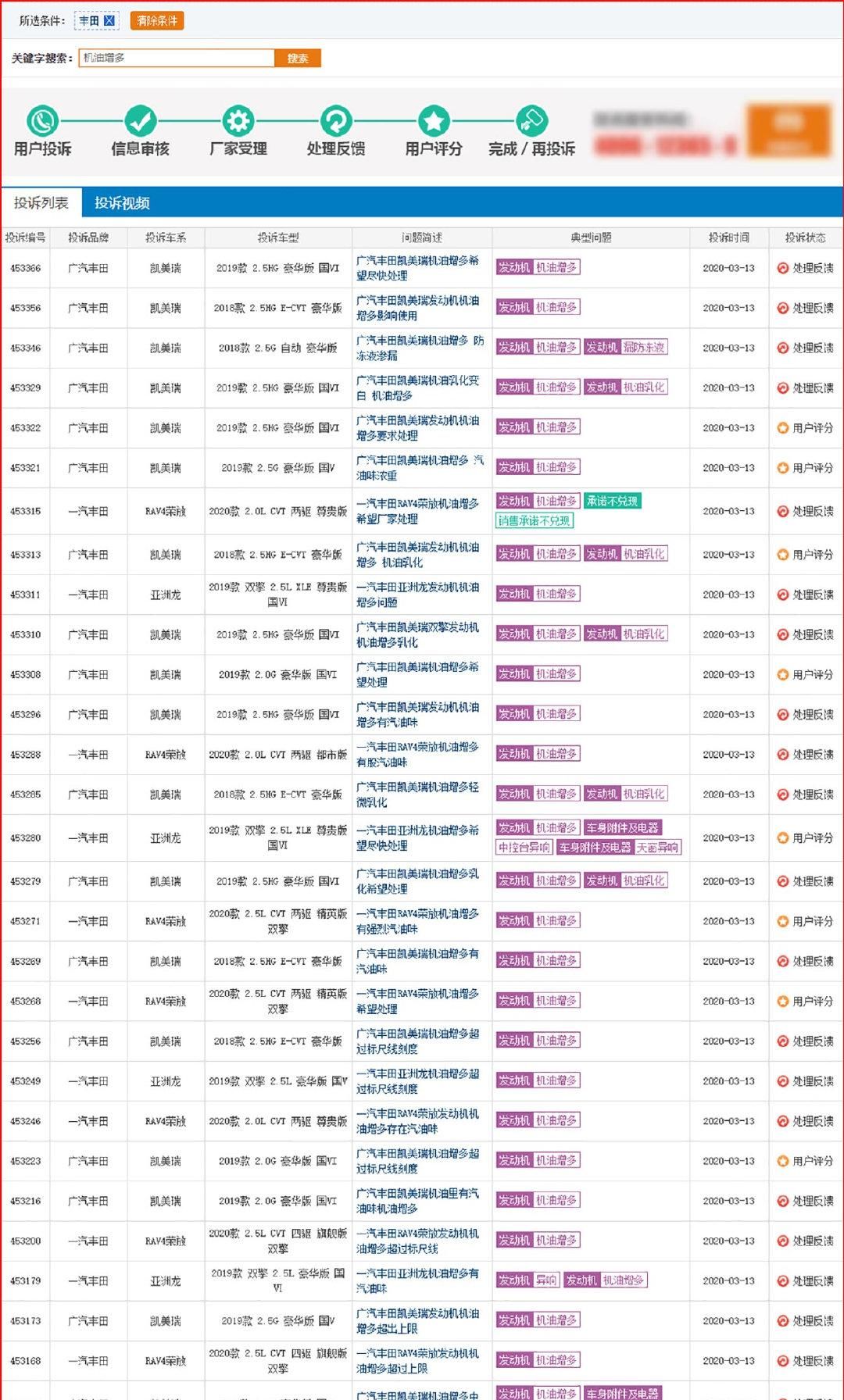The width and height of the screenshot is (844, 1400).
Task: Select complaint number 453249
Action: pyautogui.click(x=25, y=1081)
